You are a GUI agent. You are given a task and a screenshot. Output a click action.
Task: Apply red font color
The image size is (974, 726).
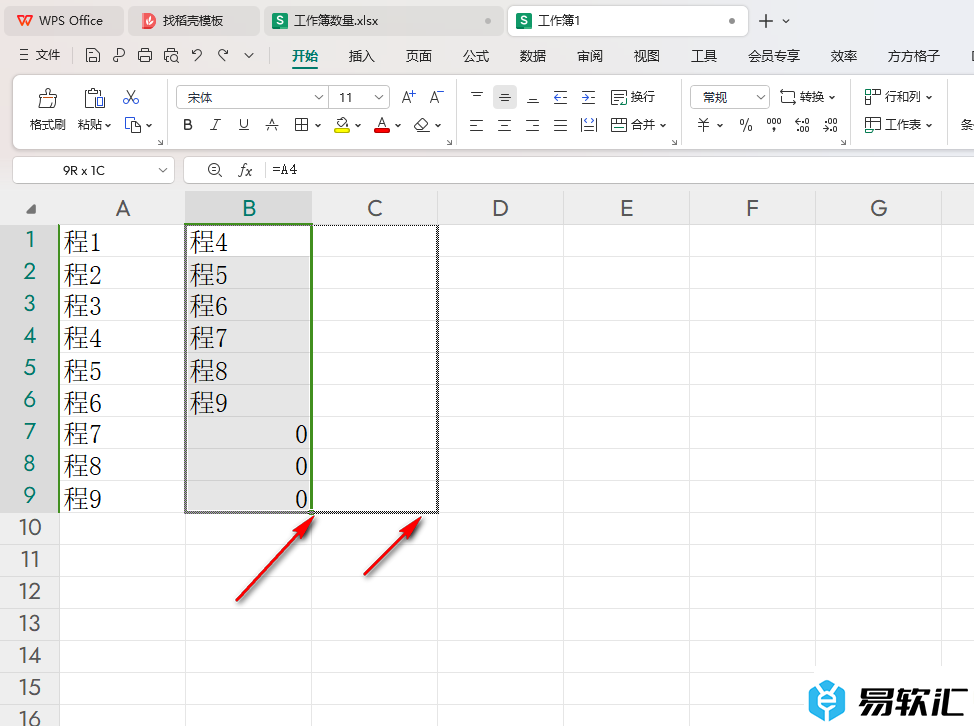point(382,125)
